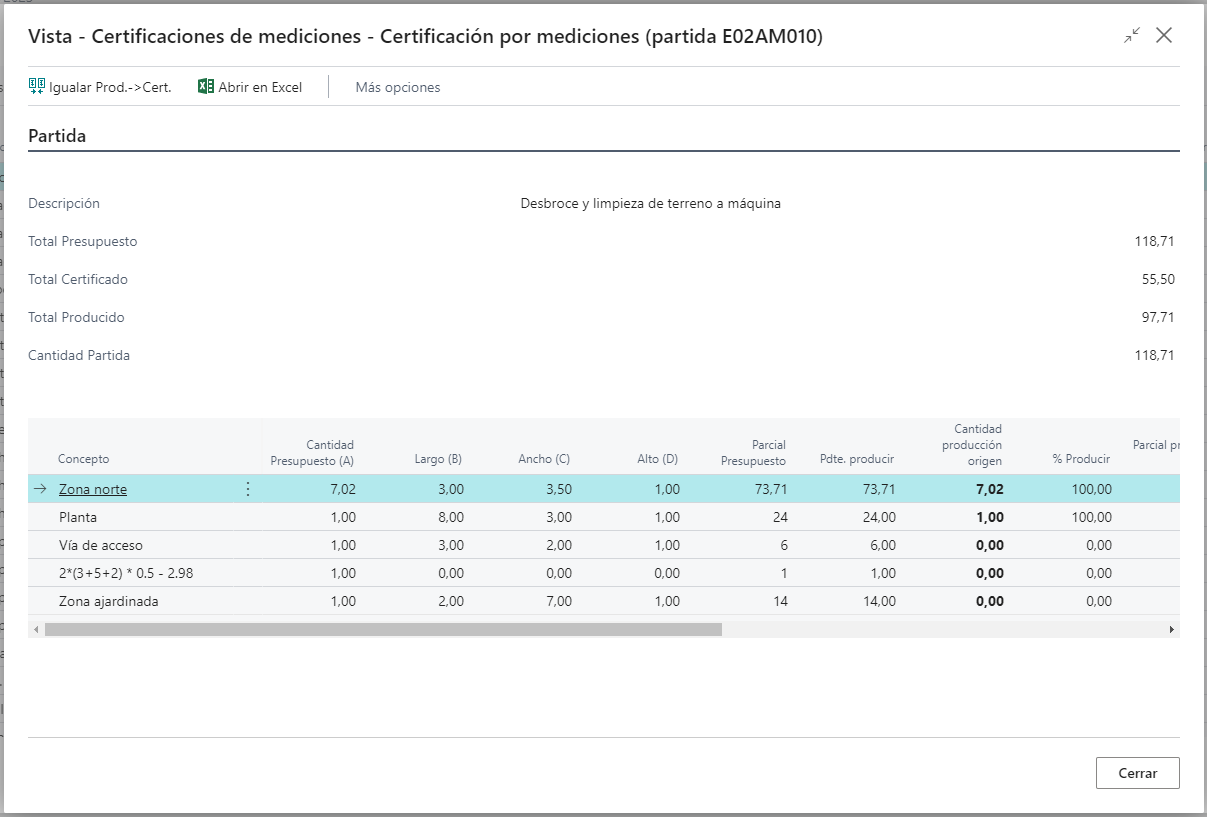
Task: Click the Cantidad Partida value 118,71
Action: click(x=1154, y=355)
